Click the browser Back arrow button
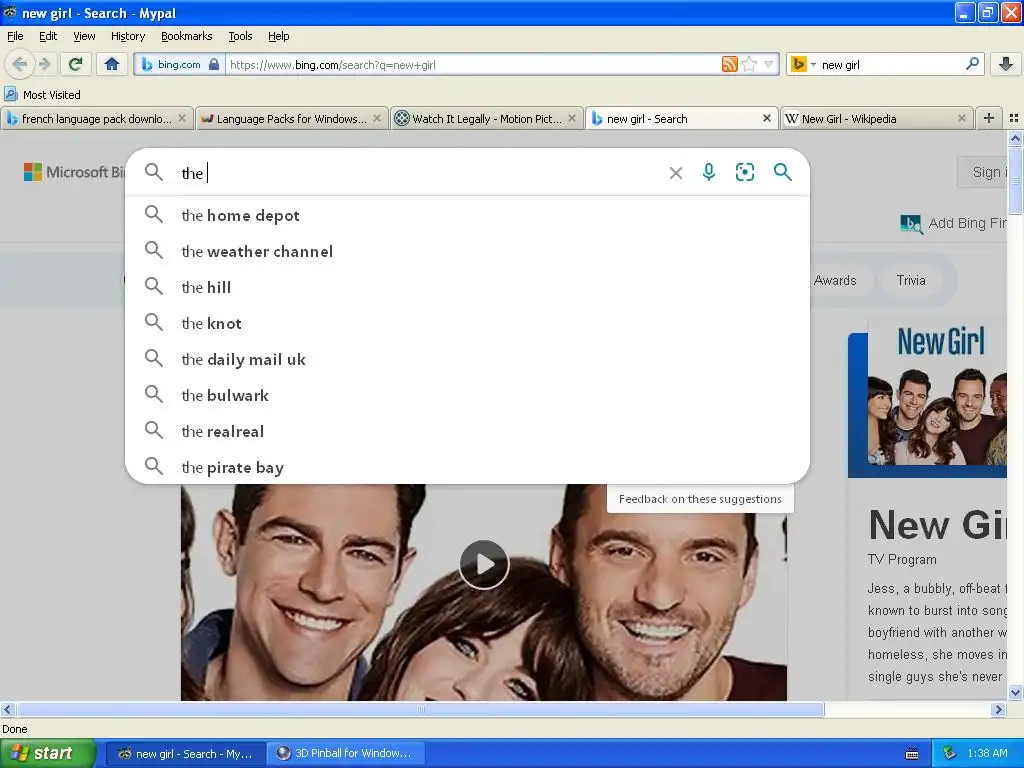The width and height of the screenshot is (1024, 768). pyautogui.click(x=19, y=64)
